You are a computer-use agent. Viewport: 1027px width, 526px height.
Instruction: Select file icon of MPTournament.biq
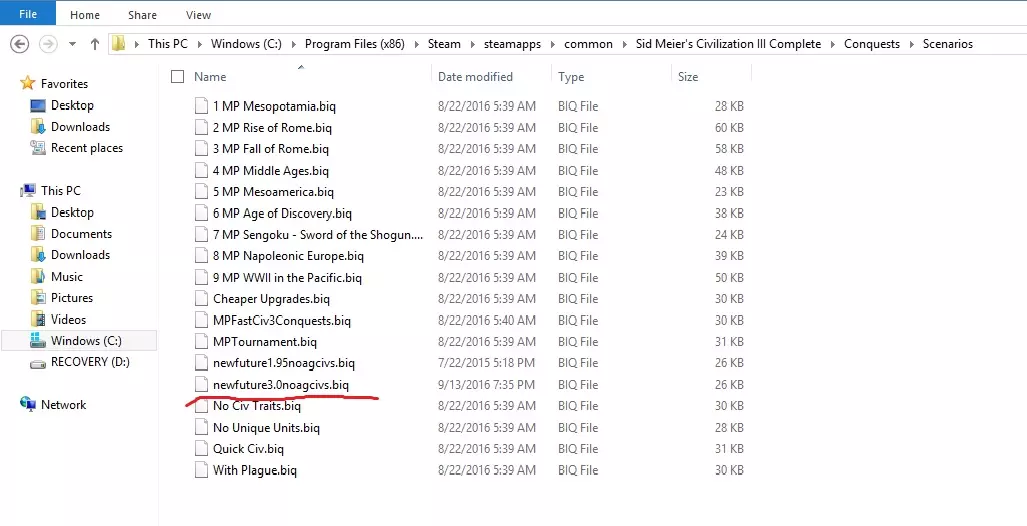(201, 341)
